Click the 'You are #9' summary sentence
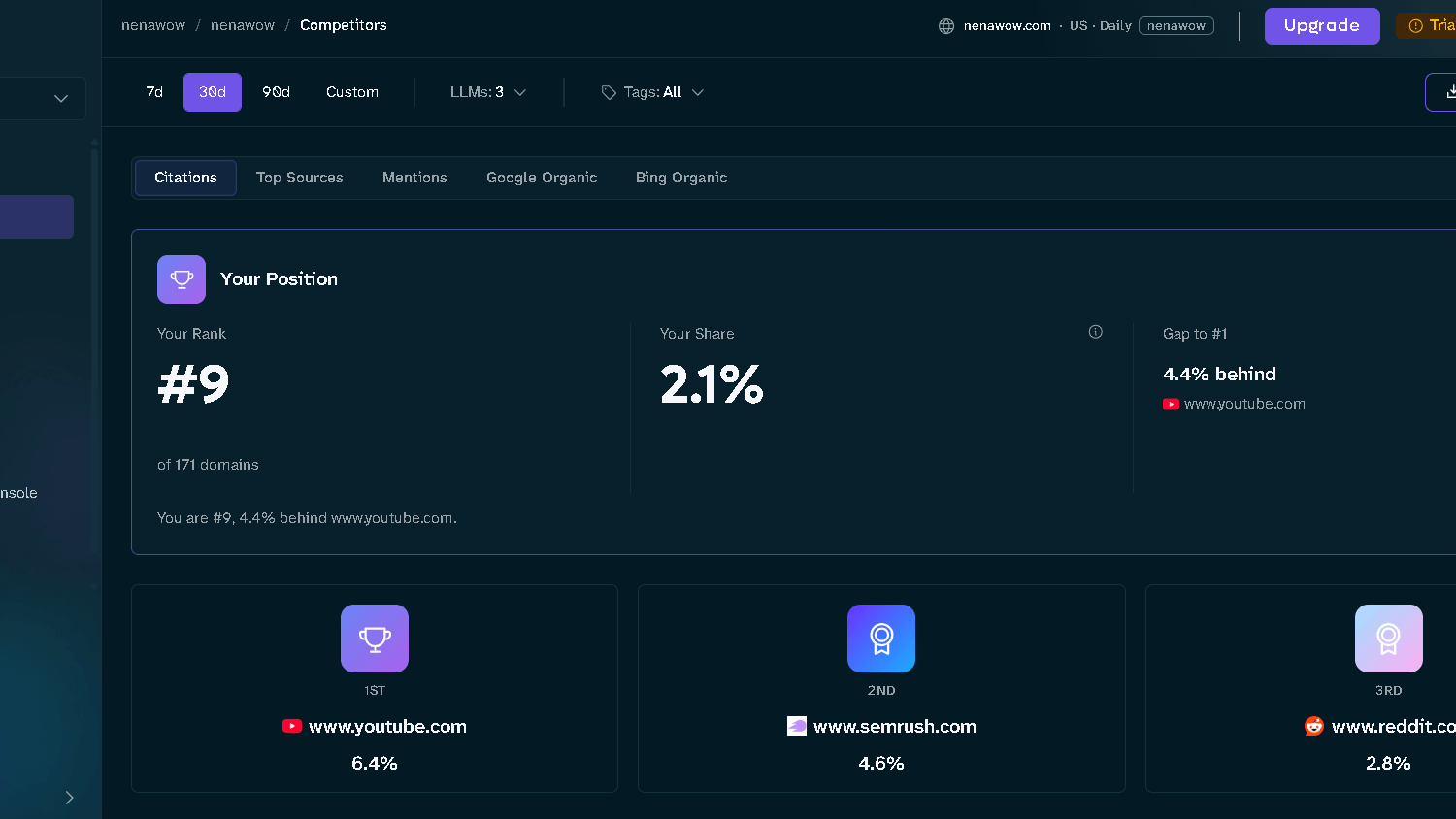The image size is (1456, 819). point(307,518)
